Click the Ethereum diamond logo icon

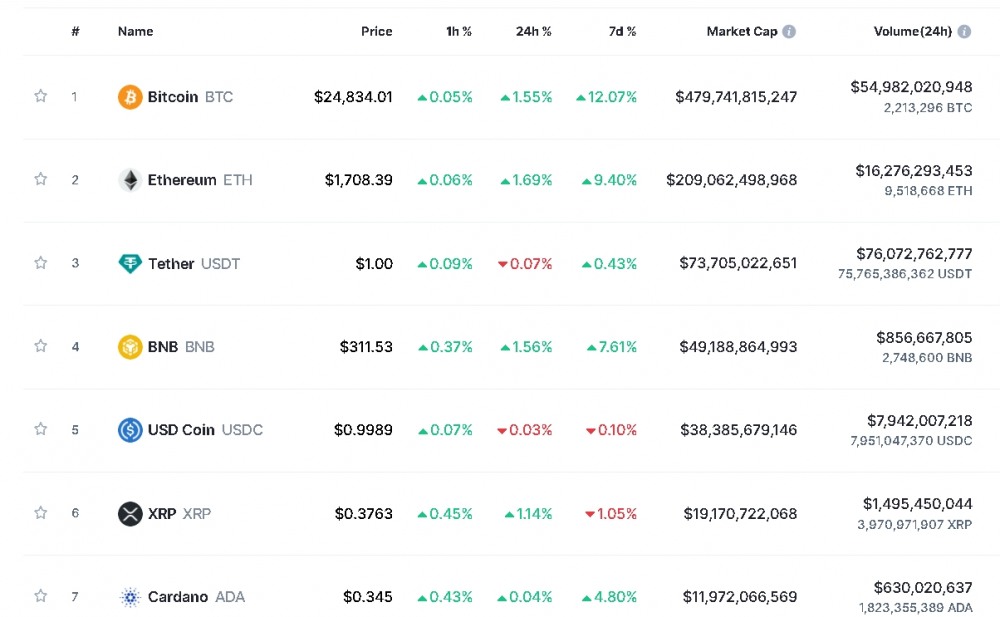130,180
